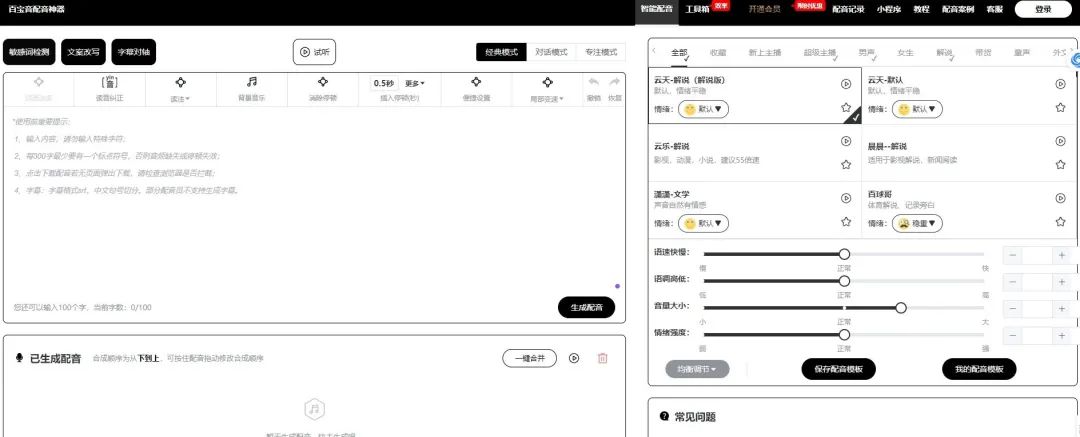Screen dimensions: 1080x437
Task: Open the 稳重 emotion dropdown for 百球哥
Action: tap(917, 223)
